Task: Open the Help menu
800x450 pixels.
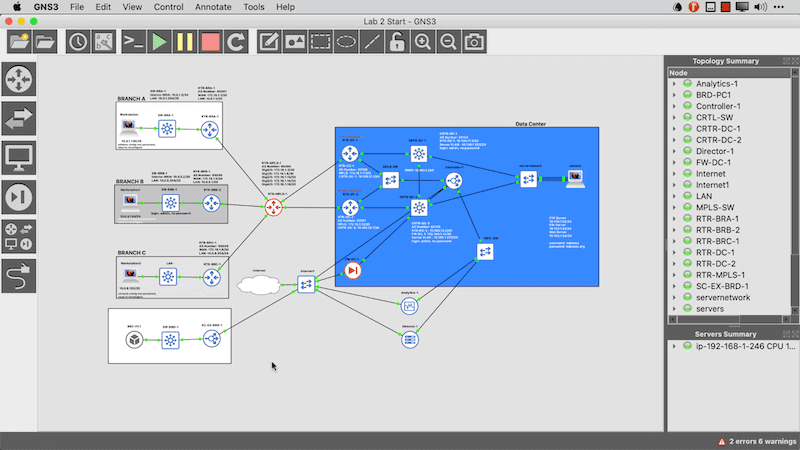Action: click(286, 7)
